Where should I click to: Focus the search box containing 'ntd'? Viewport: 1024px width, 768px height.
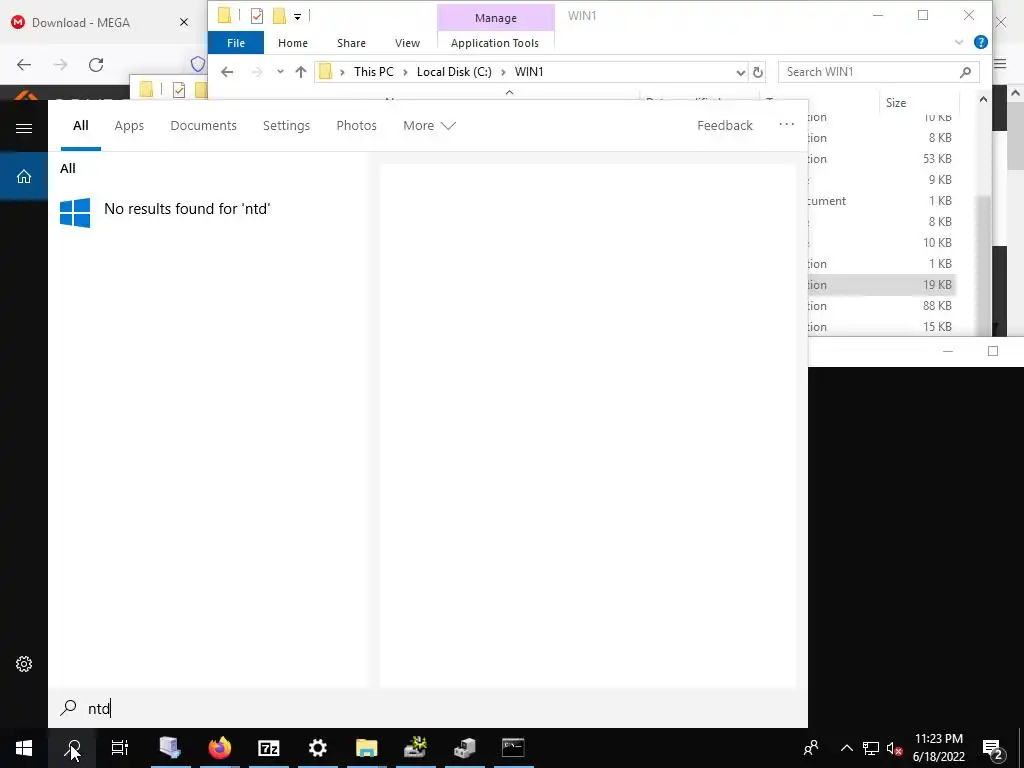pyautogui.click(x=428, y=708)
